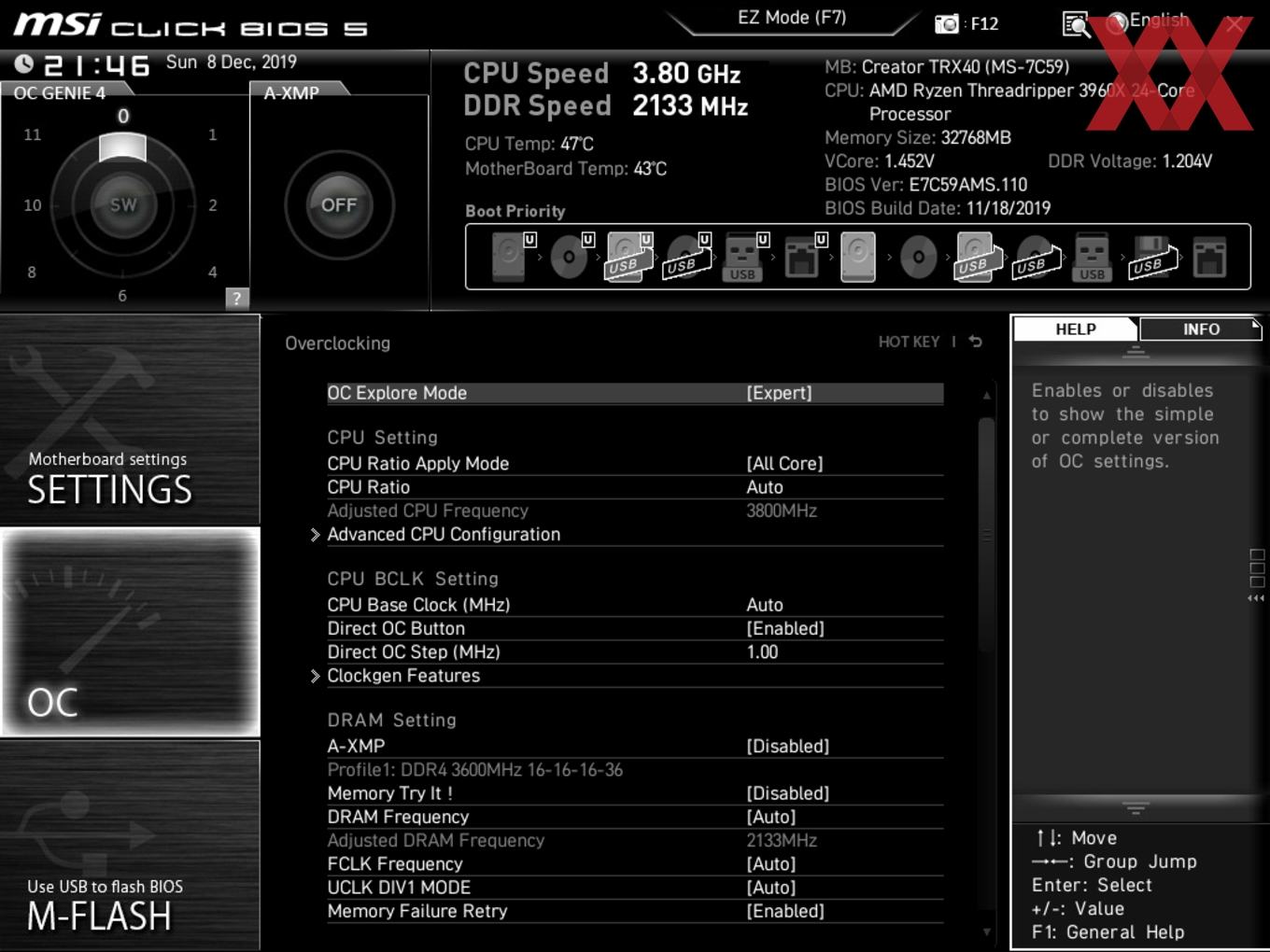This screenshot has width=1270, height=952.
Task: Select the UEFI USB key boot icon
Action: (x=745, y=256)
